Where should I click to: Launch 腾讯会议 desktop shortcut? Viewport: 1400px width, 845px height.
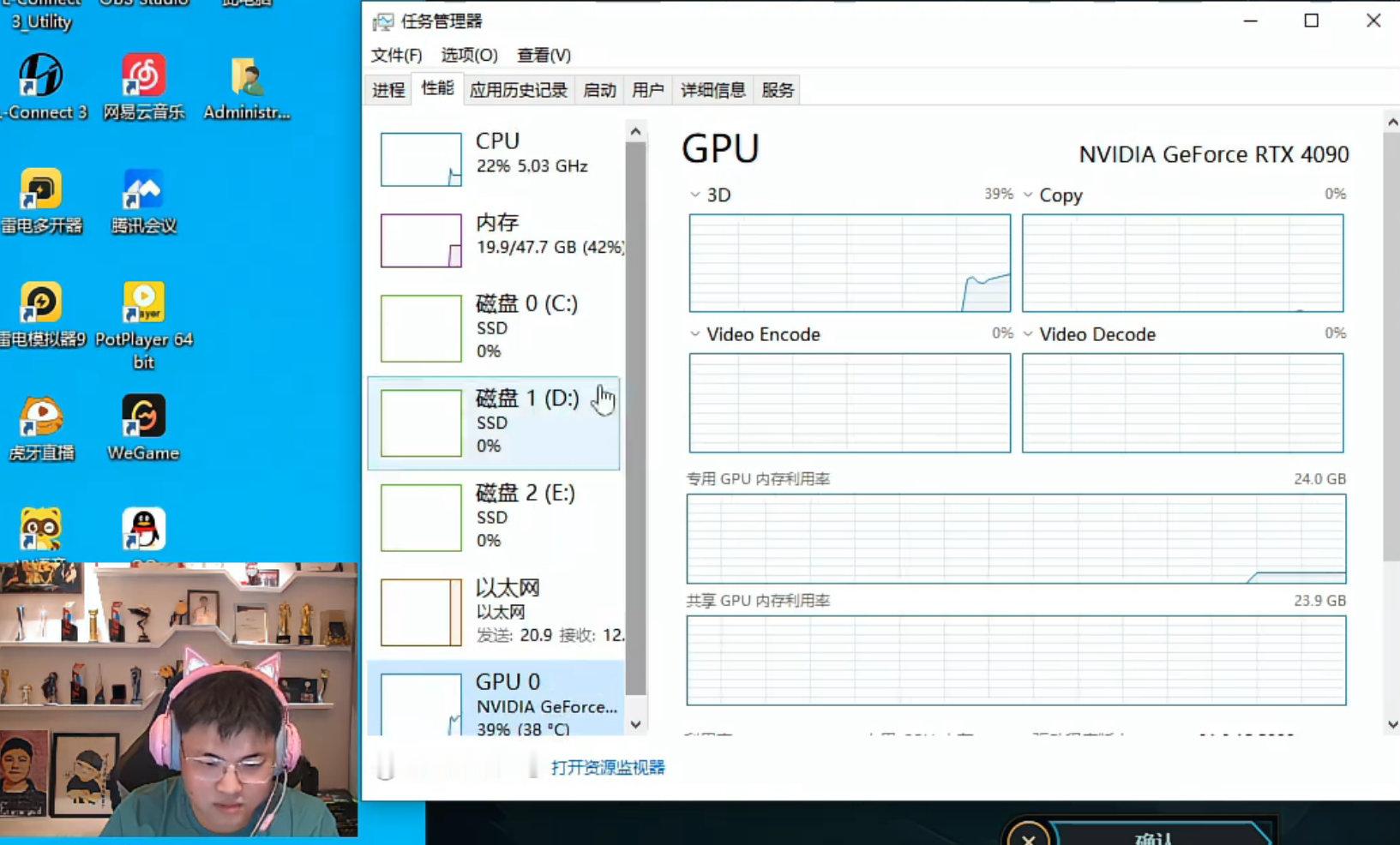tap(143, 201)
